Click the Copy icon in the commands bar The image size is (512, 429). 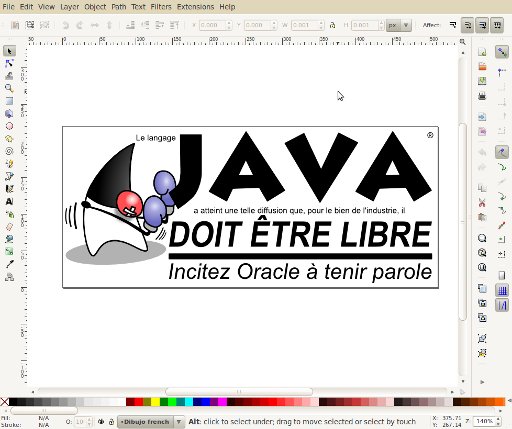coord(482,188)
